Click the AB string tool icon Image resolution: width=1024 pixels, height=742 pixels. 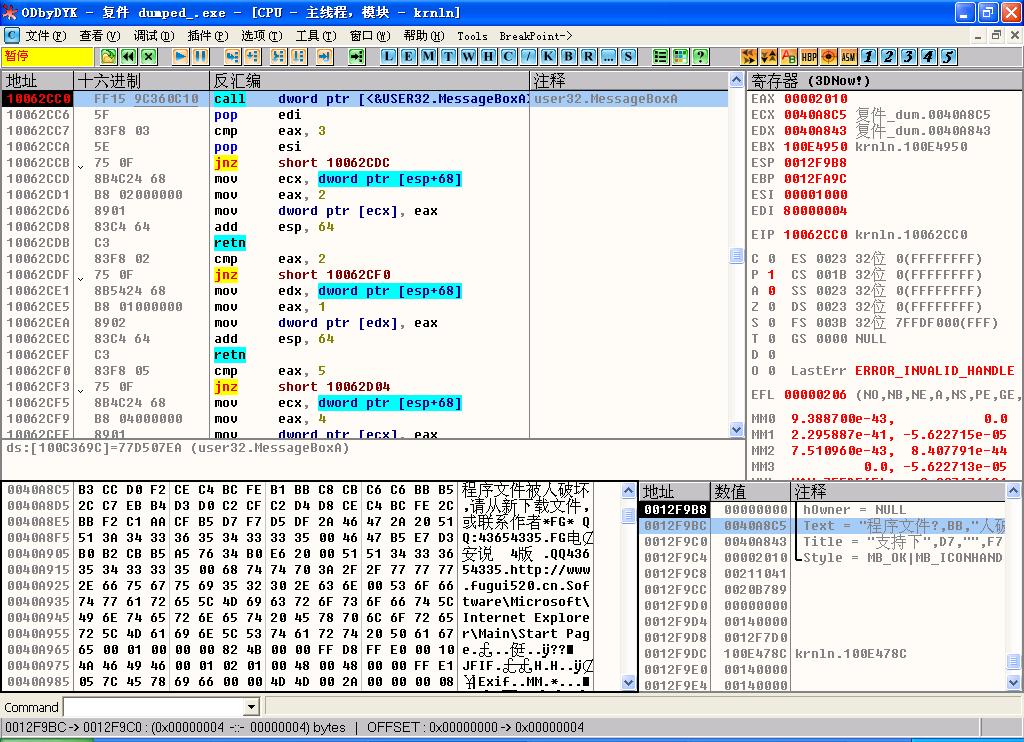pos(789,57)
